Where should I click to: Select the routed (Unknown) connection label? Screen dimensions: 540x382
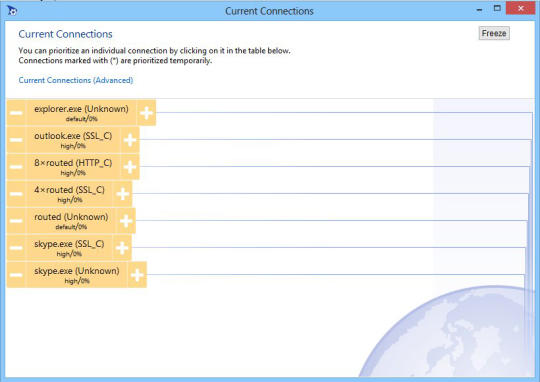[x=71, y=220]
